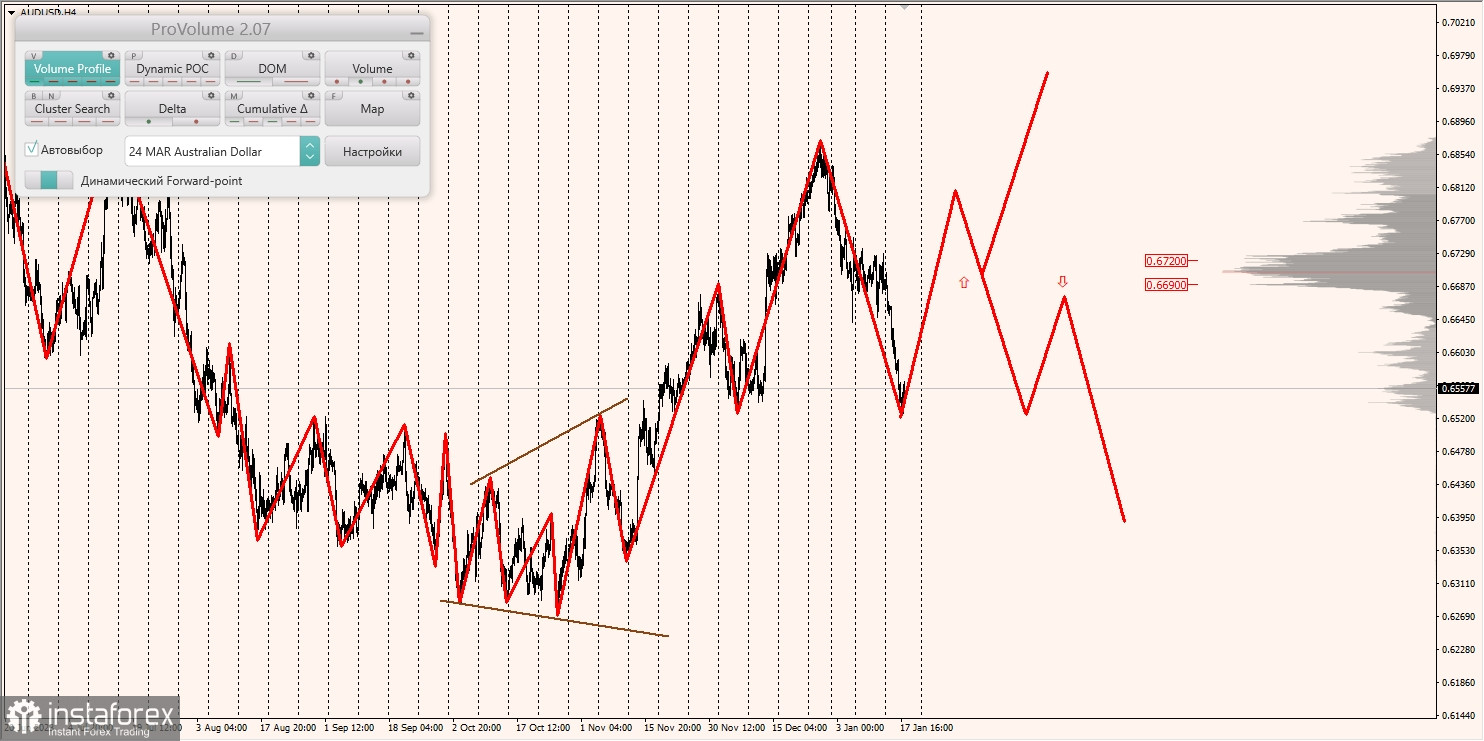
Task: Click the D hotkey tag on DOM
Action: pyautogui.click(x=234, y=56)
